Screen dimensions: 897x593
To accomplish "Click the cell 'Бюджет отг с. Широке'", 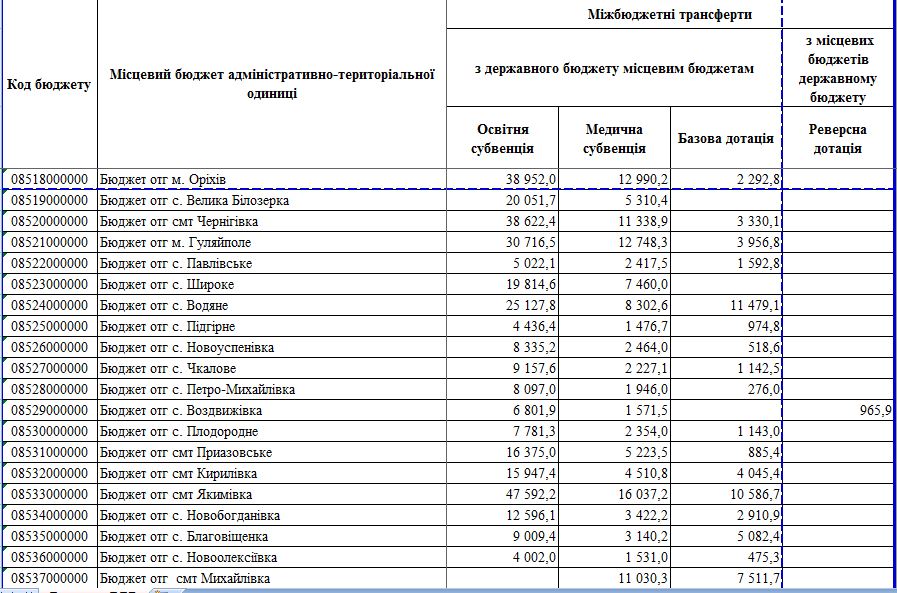I will [x=272, y=284].
